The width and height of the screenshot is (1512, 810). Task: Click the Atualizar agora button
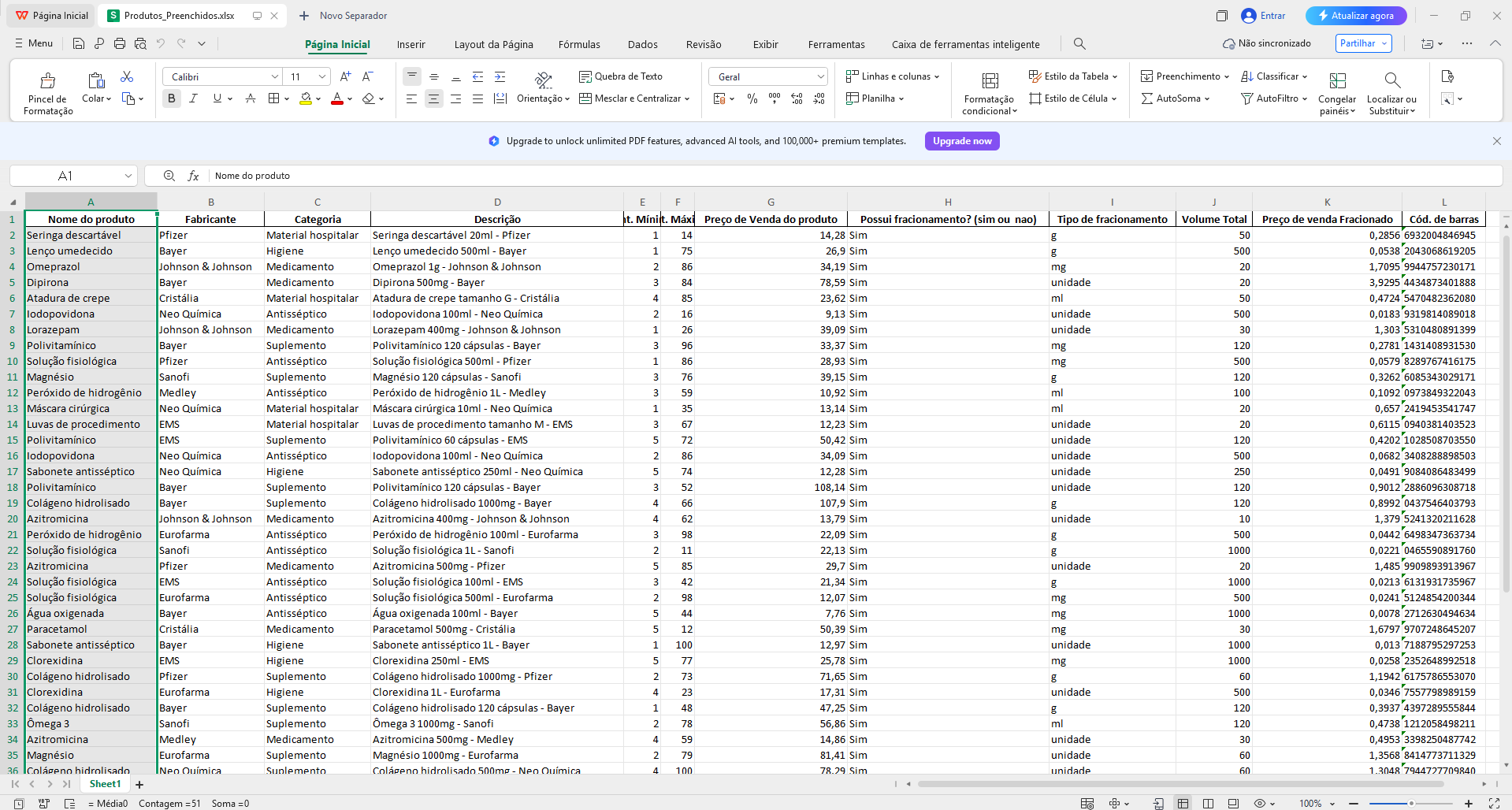[1356, 16]
